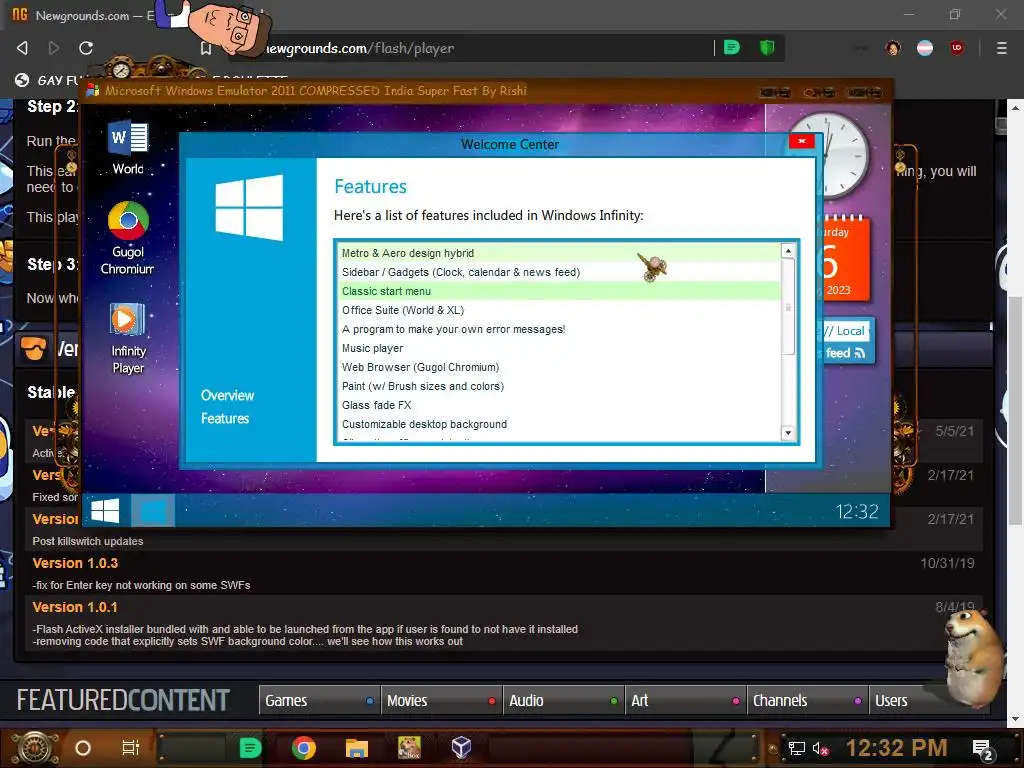
Task: Open Google Chrome from the taskbar
Action: click(304, 748)
